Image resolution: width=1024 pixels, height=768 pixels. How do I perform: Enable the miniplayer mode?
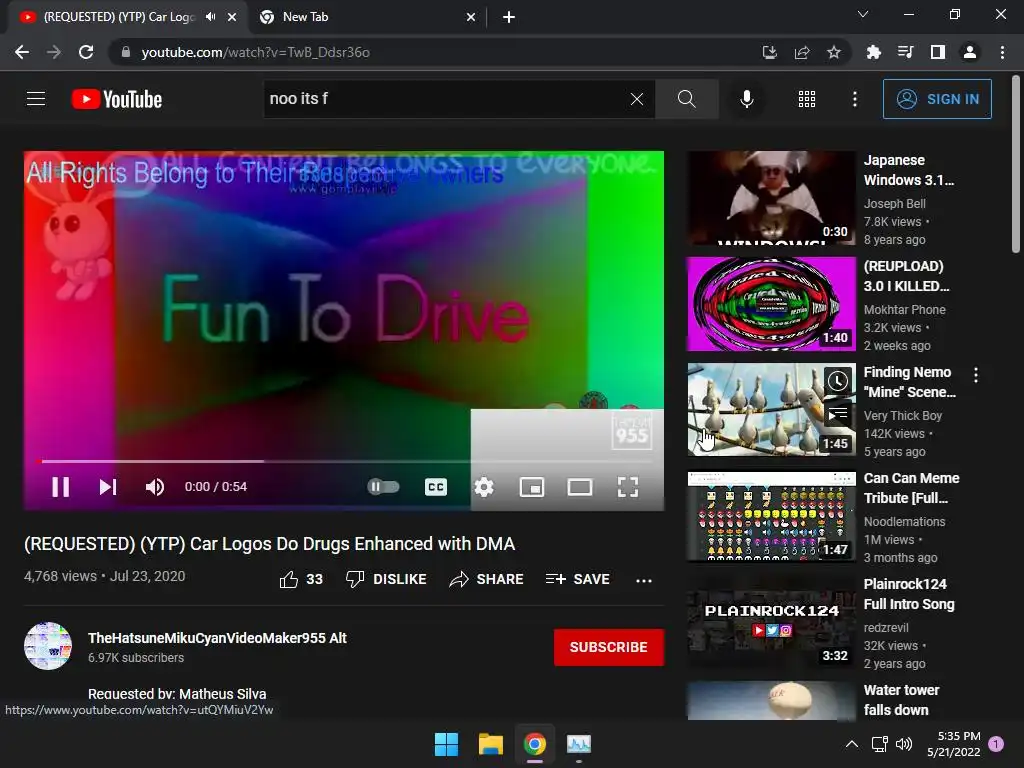(x=532, y=487)
